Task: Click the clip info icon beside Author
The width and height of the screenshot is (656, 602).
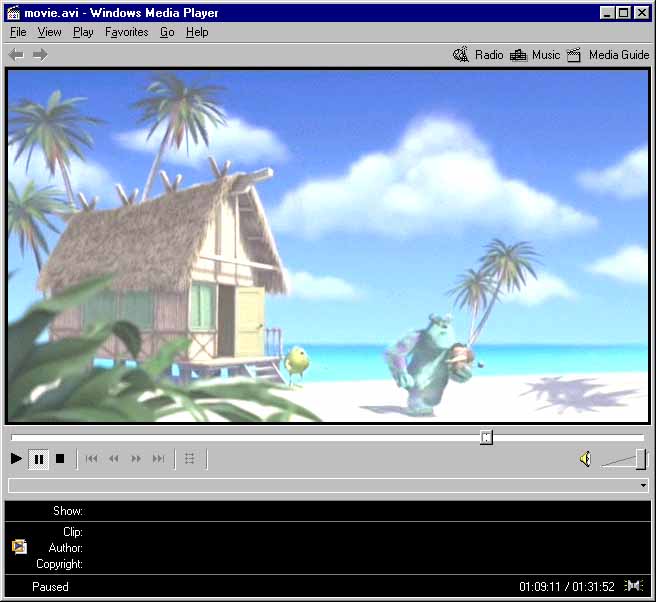Action: click(19, 547)
